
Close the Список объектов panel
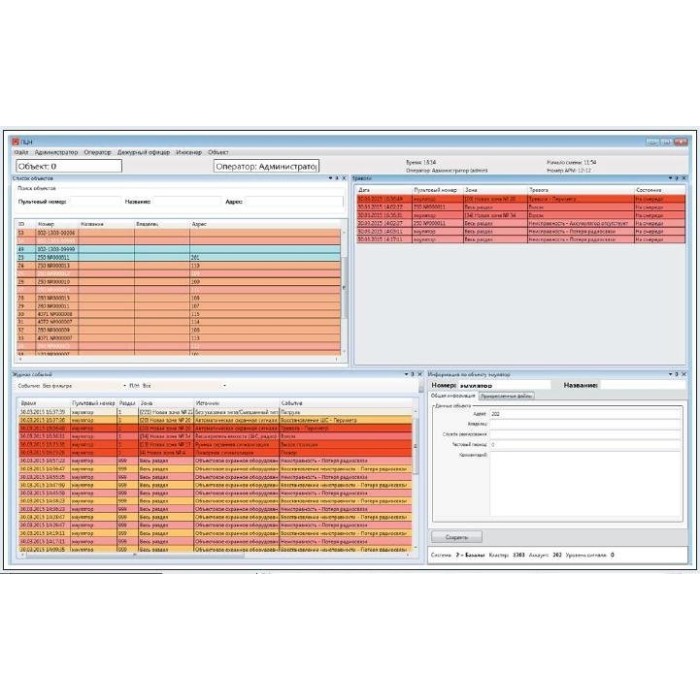(x=346, y=178)
